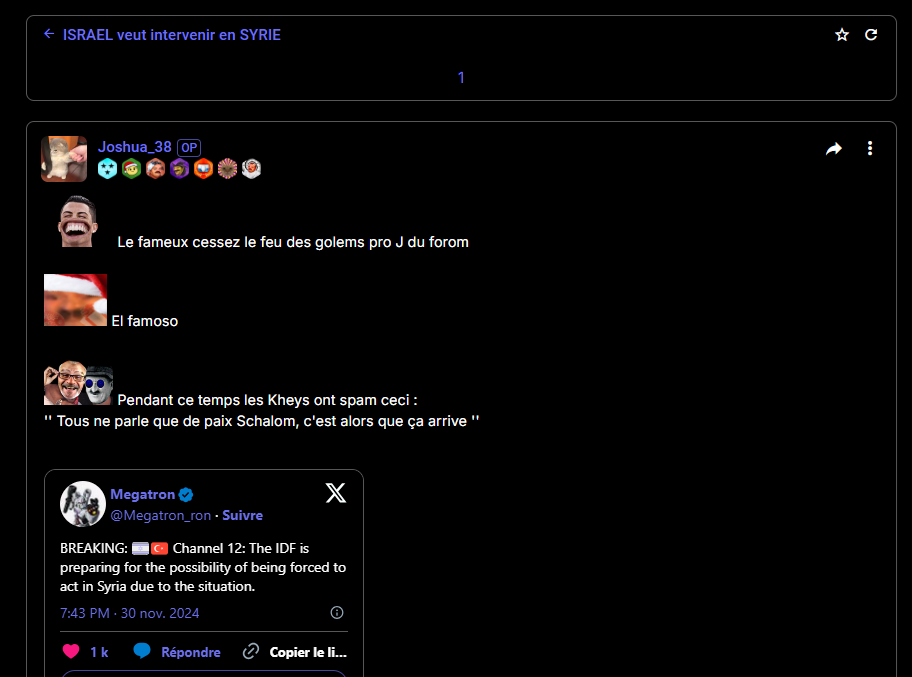Open the Megatron tweet avatar
912x677 pixels.
pos(83,504)
